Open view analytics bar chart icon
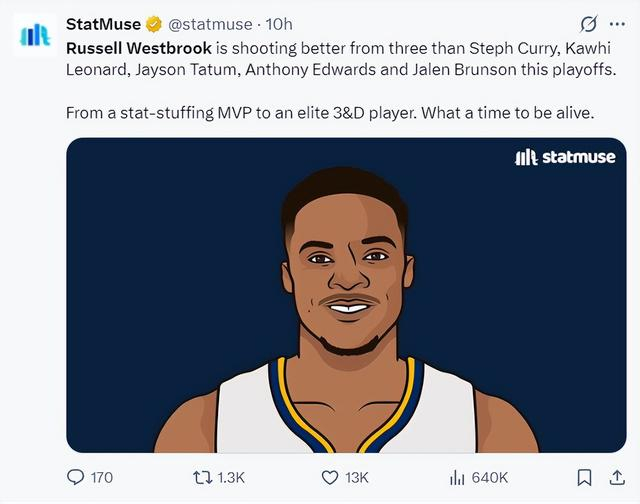The image size is (640, 504). pos(458,478)
